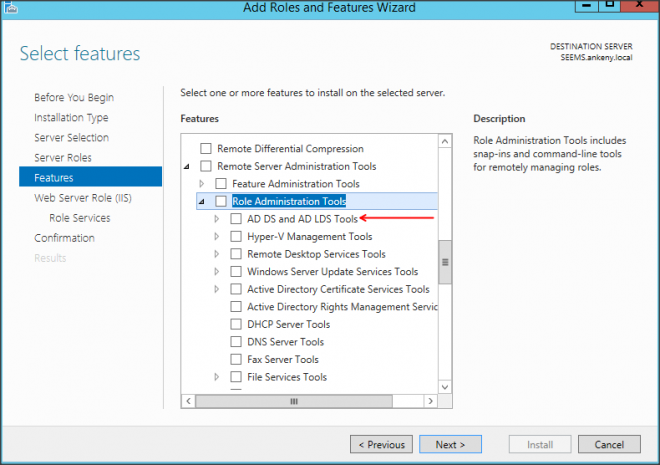Expand Windows Server Update Services Tools
660x465 pixels.
pos(217,272)
